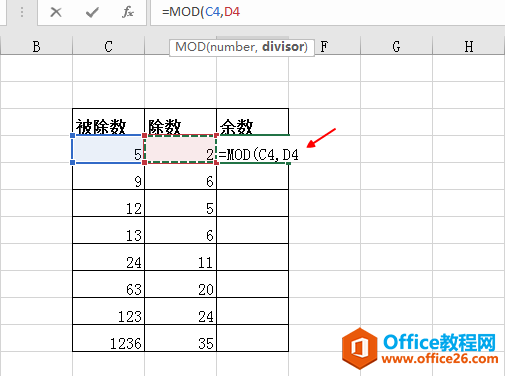Select the dividend cell with value 13

(108, 230)
